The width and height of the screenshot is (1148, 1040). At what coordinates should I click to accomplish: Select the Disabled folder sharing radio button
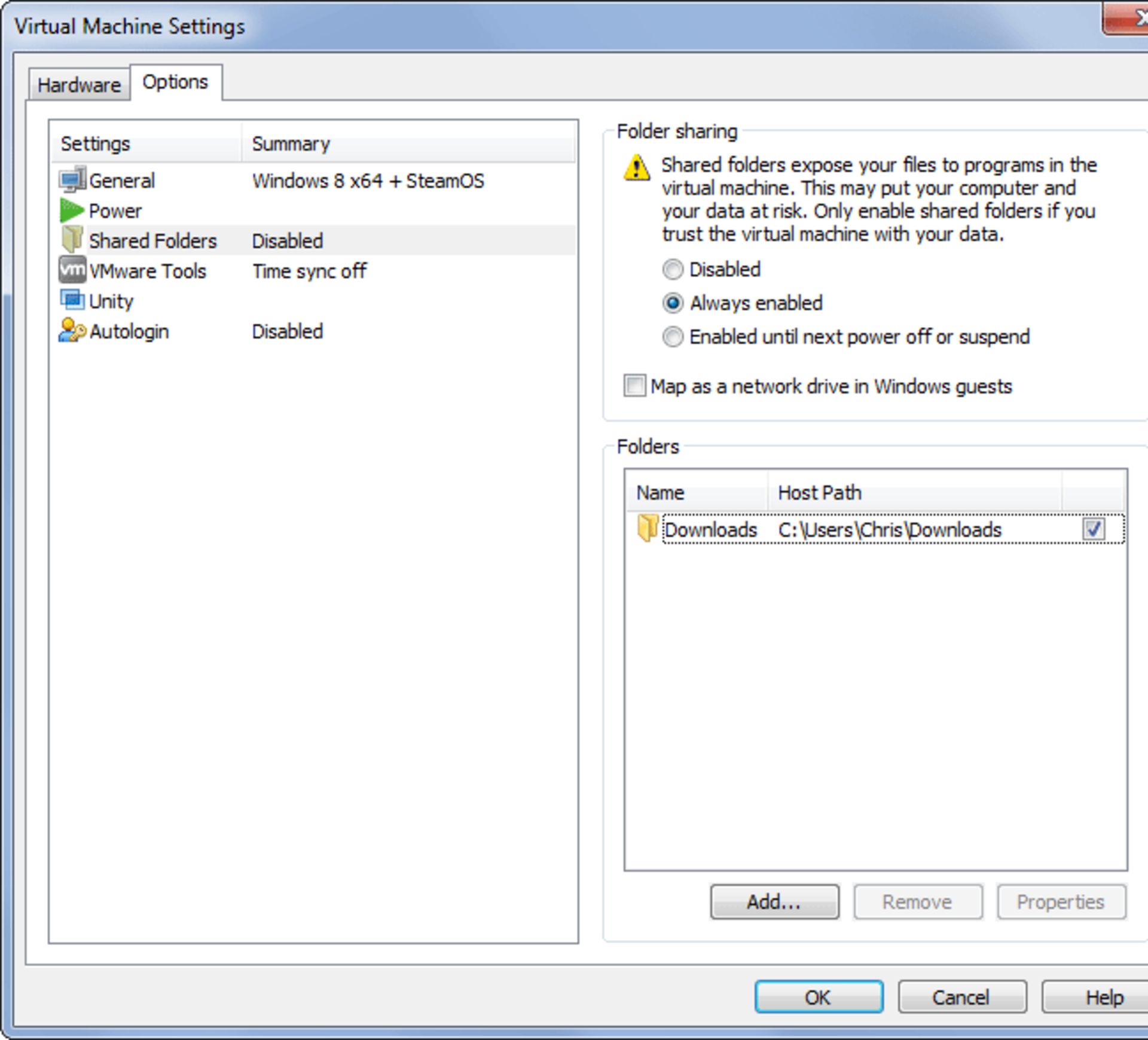pyautogui.click(x=673, y=270)
